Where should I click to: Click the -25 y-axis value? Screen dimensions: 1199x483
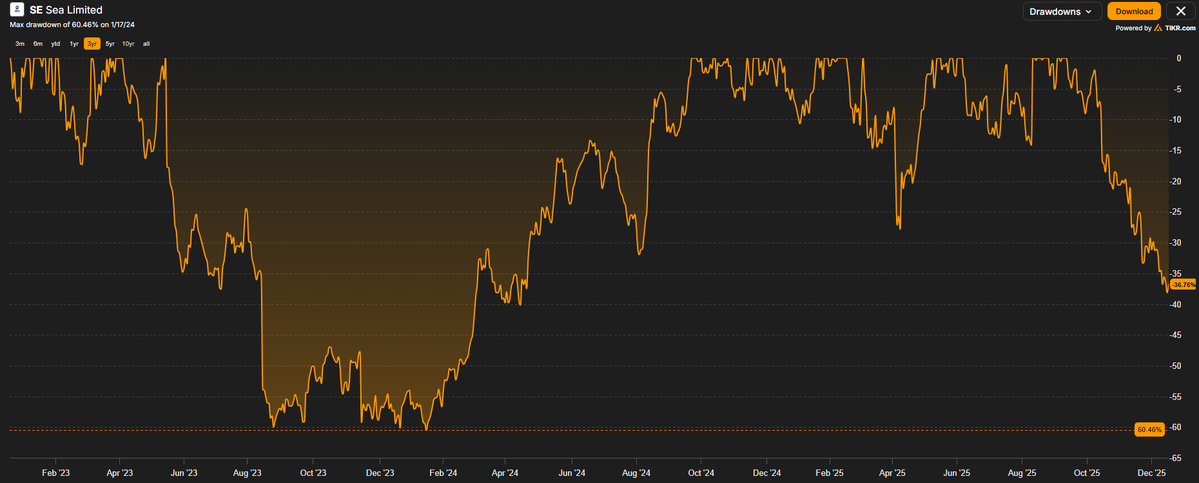click(x=1177, y=212)
